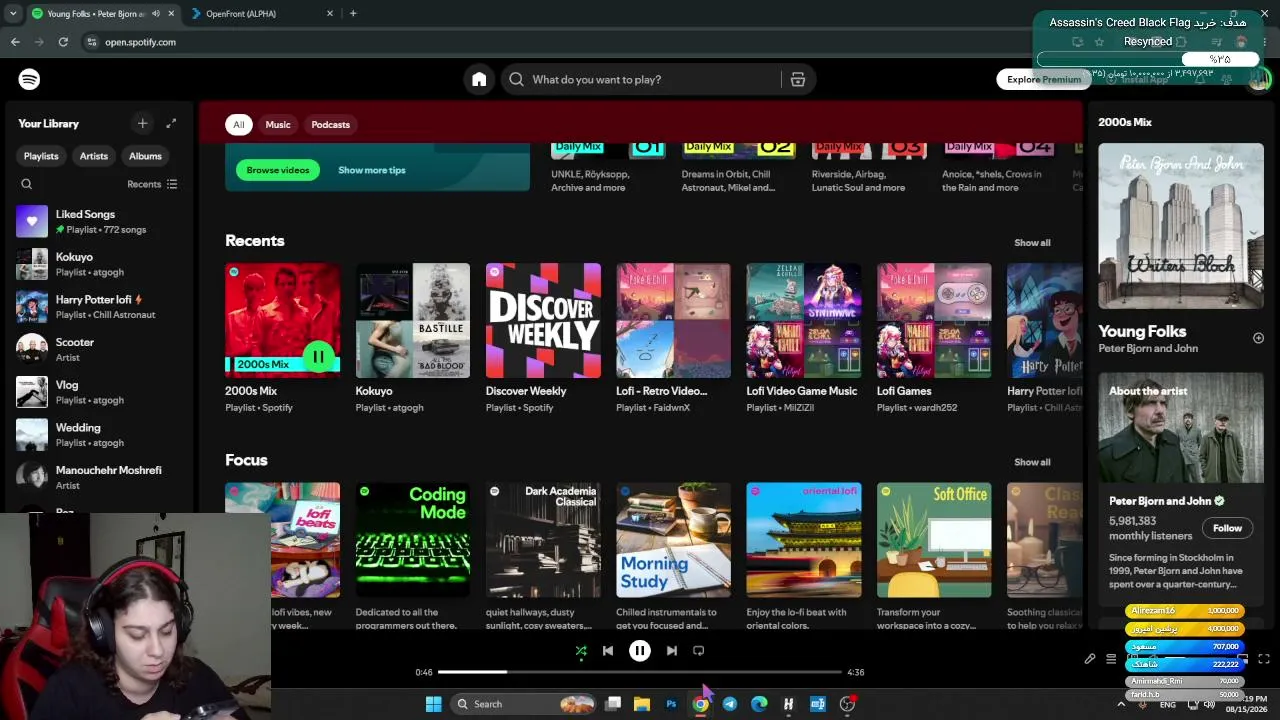The height and width of the screenshot is (720, 1280).
Task: Follow Peter Bjorn and John
Action: tap(1227, 528)
